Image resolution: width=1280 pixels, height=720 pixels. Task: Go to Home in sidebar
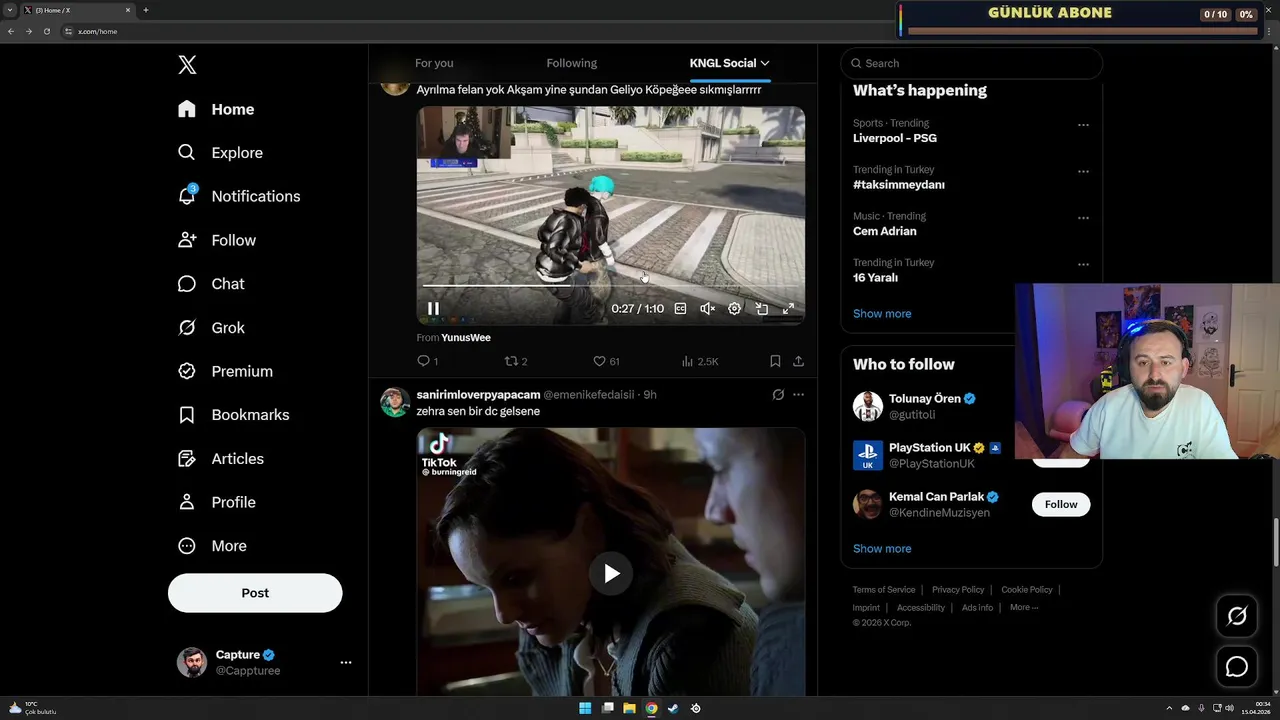(x=216, y=109)
